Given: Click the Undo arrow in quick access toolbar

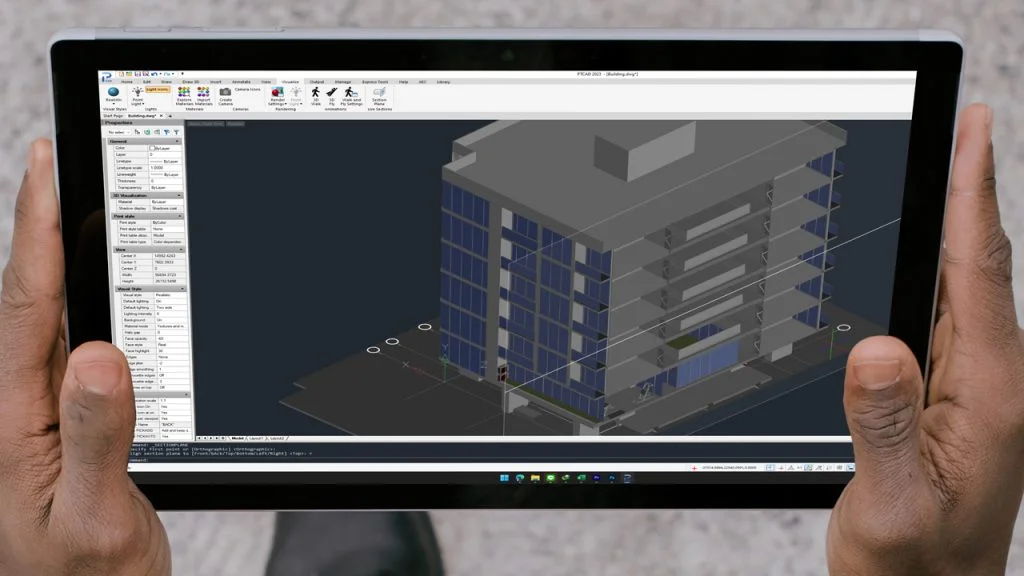Looking at the screenshot, I should [x=155, y=74].
